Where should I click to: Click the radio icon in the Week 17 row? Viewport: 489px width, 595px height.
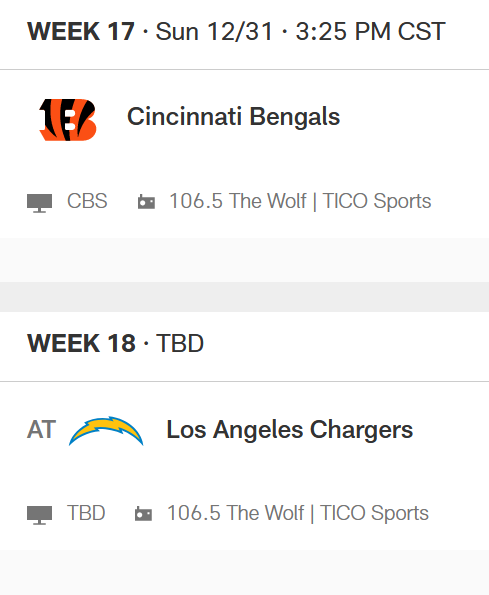coord(146,201)
